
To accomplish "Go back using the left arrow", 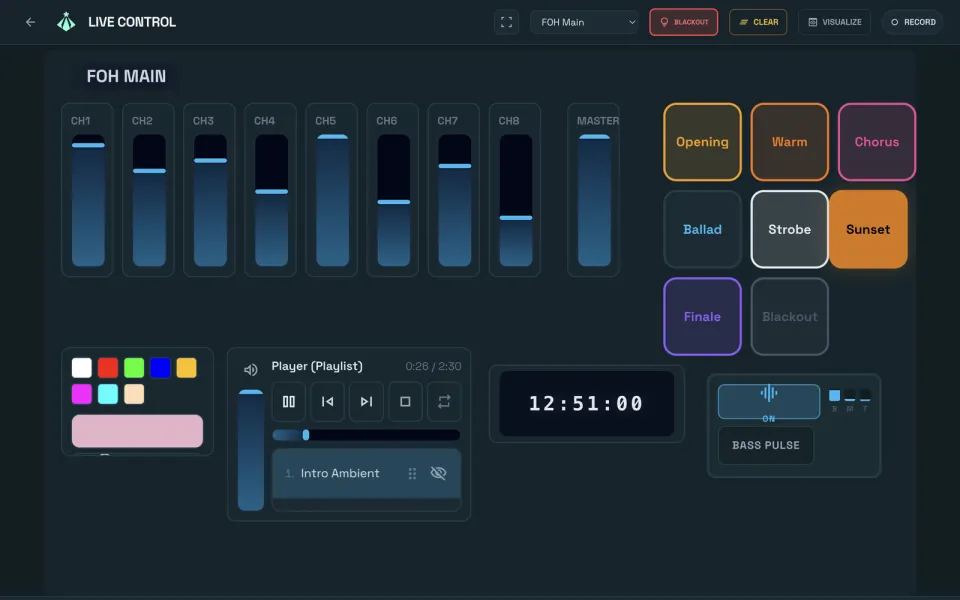I will click(30, 22).
